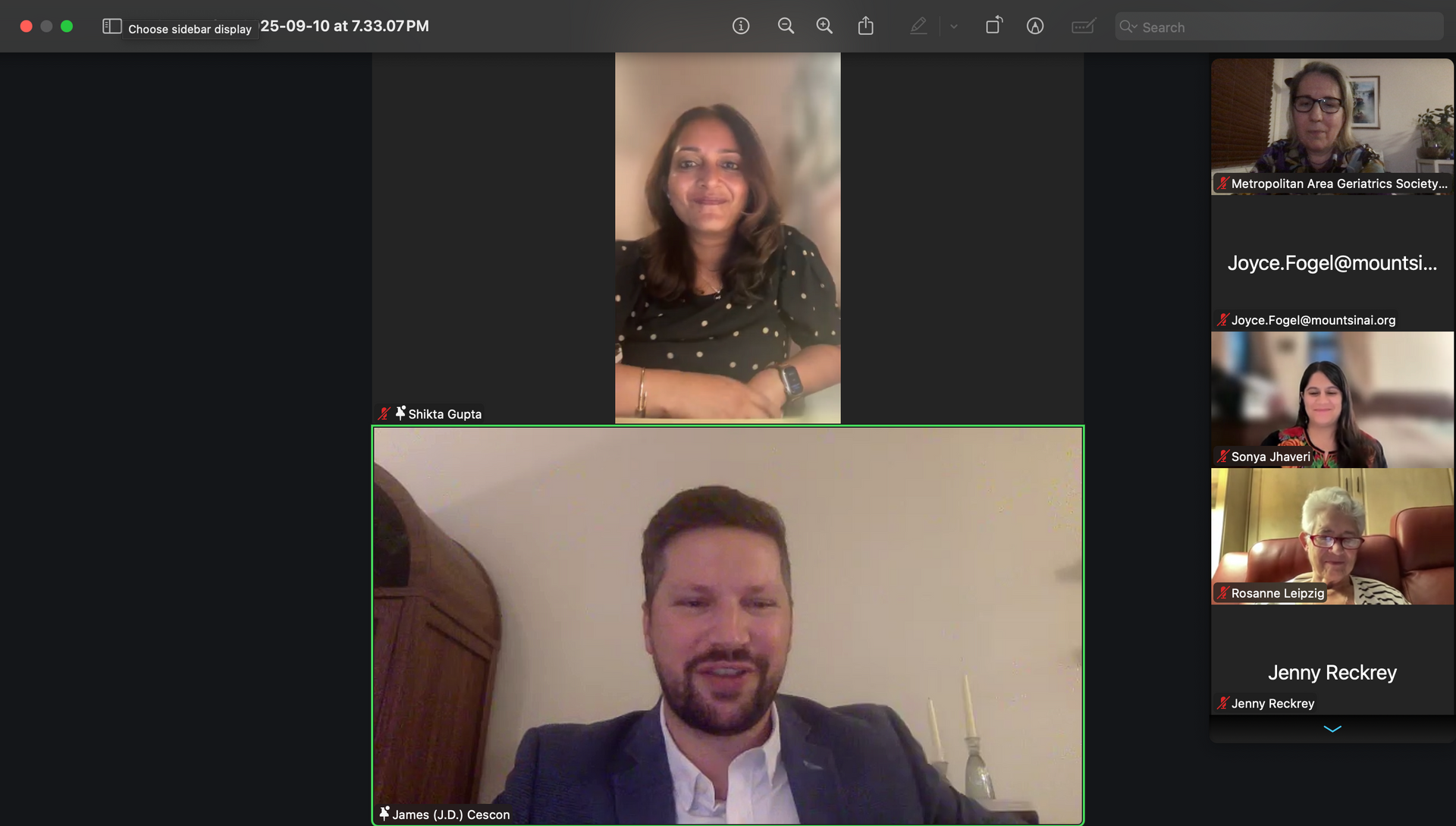
Task: Open the sidebar display chooser
Action: click(x=111, y=27)
